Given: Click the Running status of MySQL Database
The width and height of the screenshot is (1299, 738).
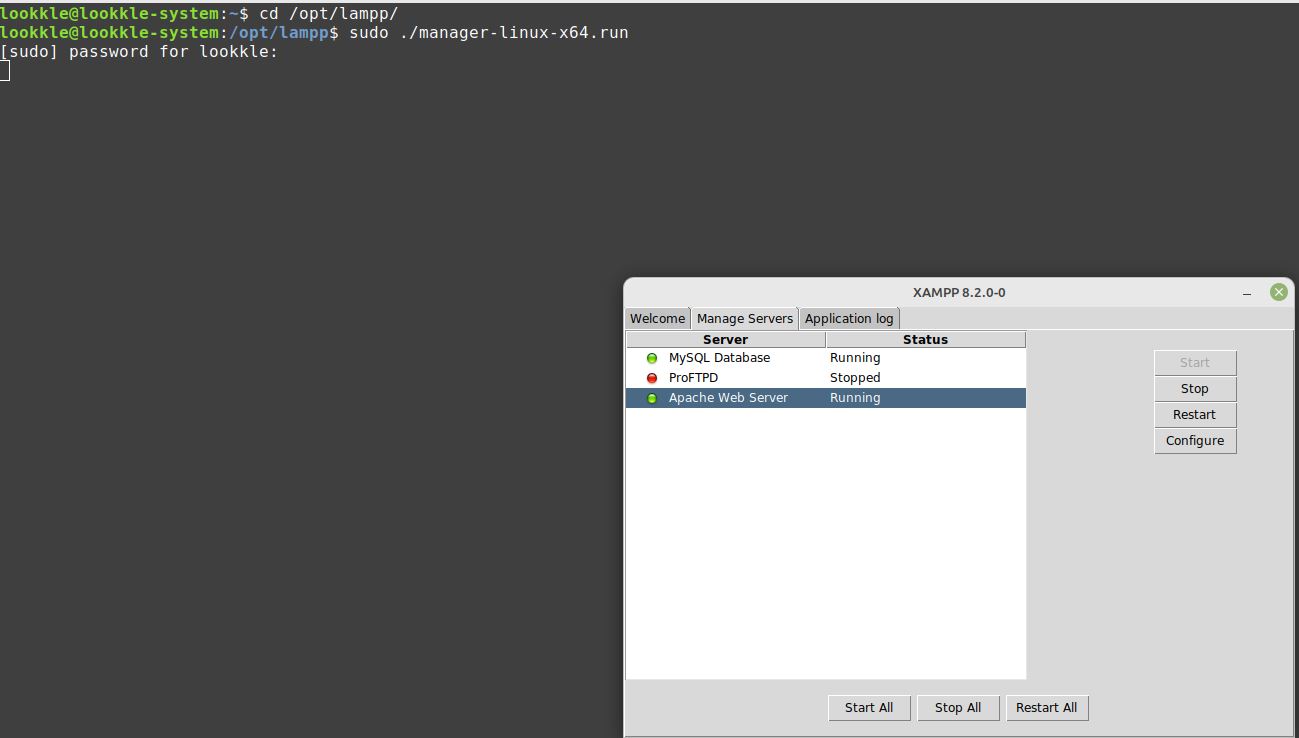Looking at the screenshot, I should pos(855,358).
